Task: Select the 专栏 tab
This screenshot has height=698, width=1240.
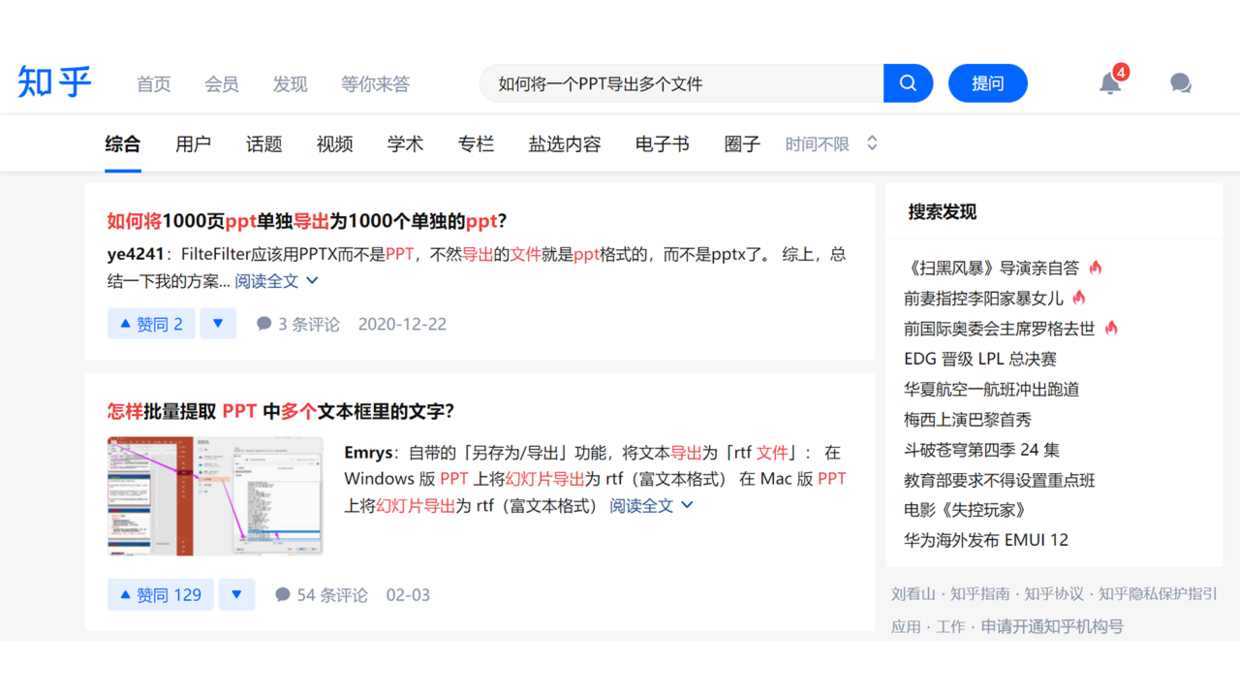Action: tap(476, 144)
